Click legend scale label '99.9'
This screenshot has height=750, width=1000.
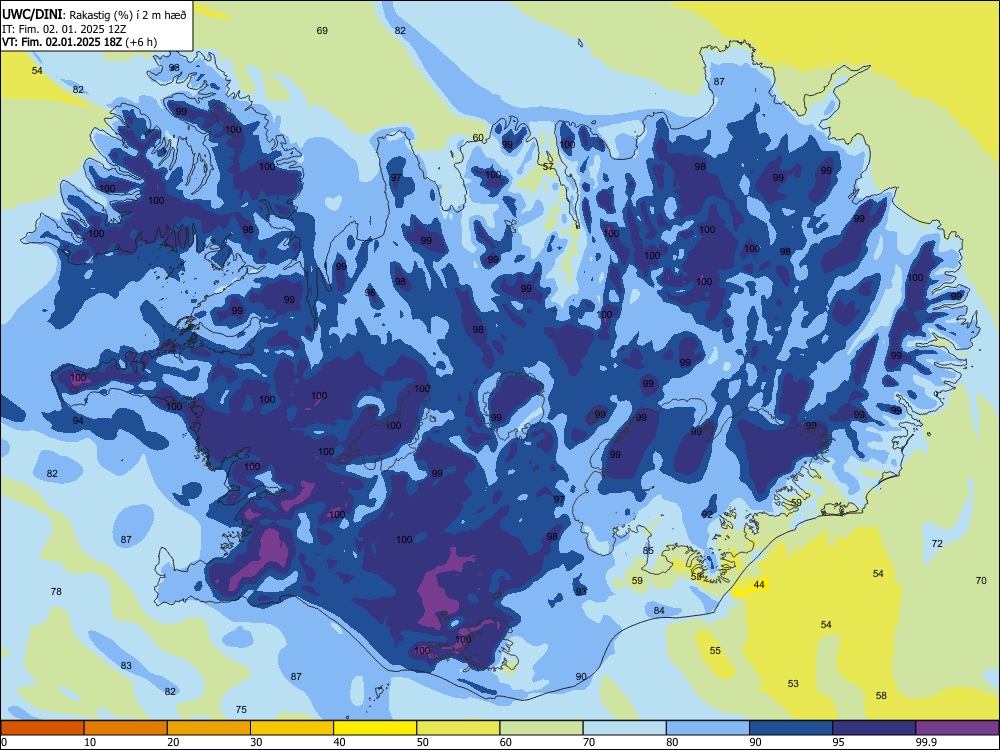[926, 742]
